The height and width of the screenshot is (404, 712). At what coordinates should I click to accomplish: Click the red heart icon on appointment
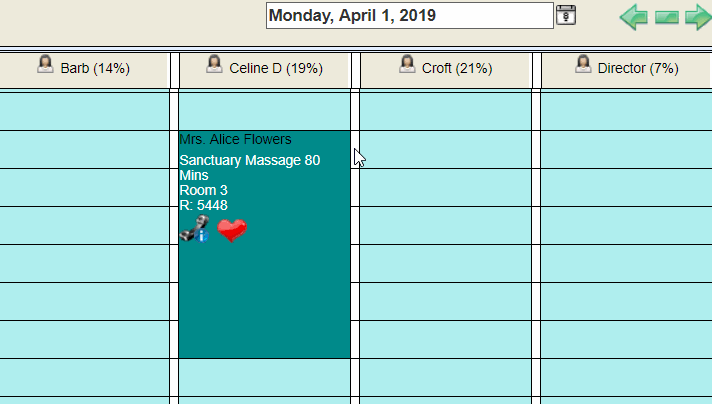click(x=232, y=230)
